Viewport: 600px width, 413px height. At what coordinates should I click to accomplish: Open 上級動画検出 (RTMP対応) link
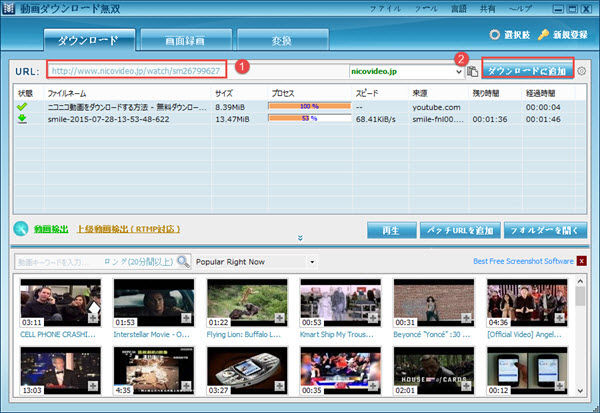coord(129,229)
